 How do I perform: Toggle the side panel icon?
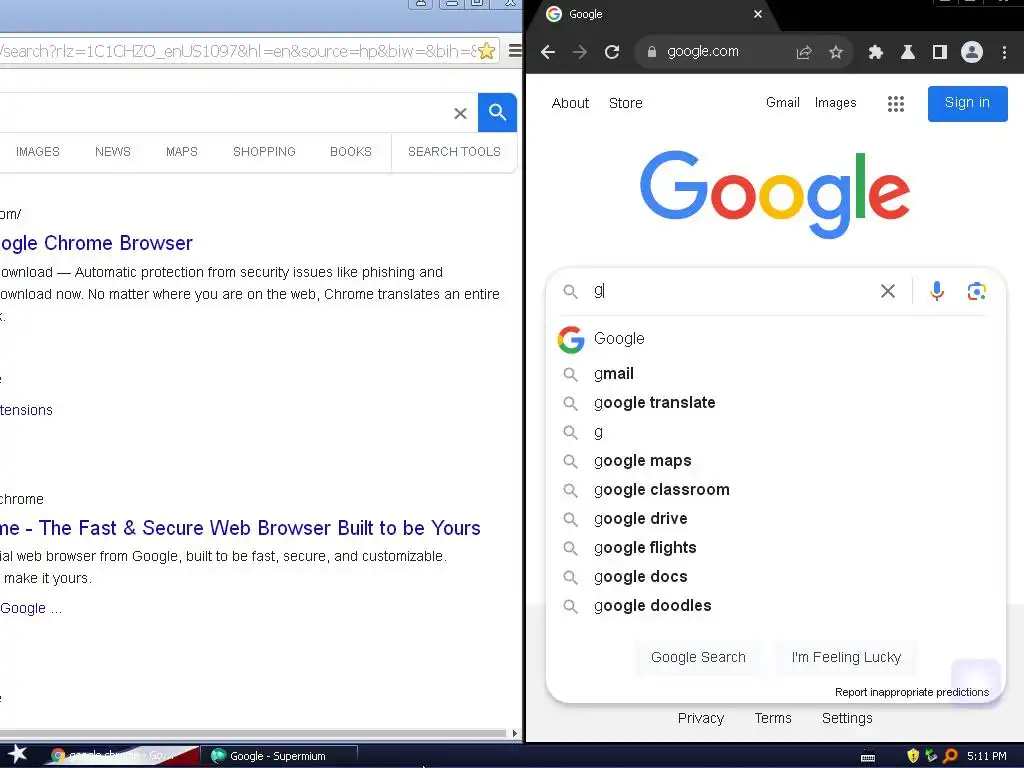click(940, 52)
